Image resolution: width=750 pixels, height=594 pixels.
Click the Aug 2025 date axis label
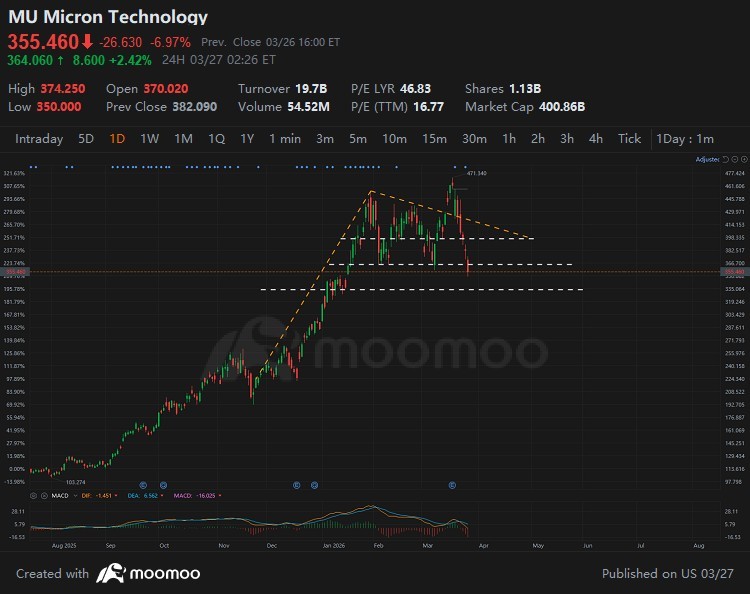tap(64, 546)
